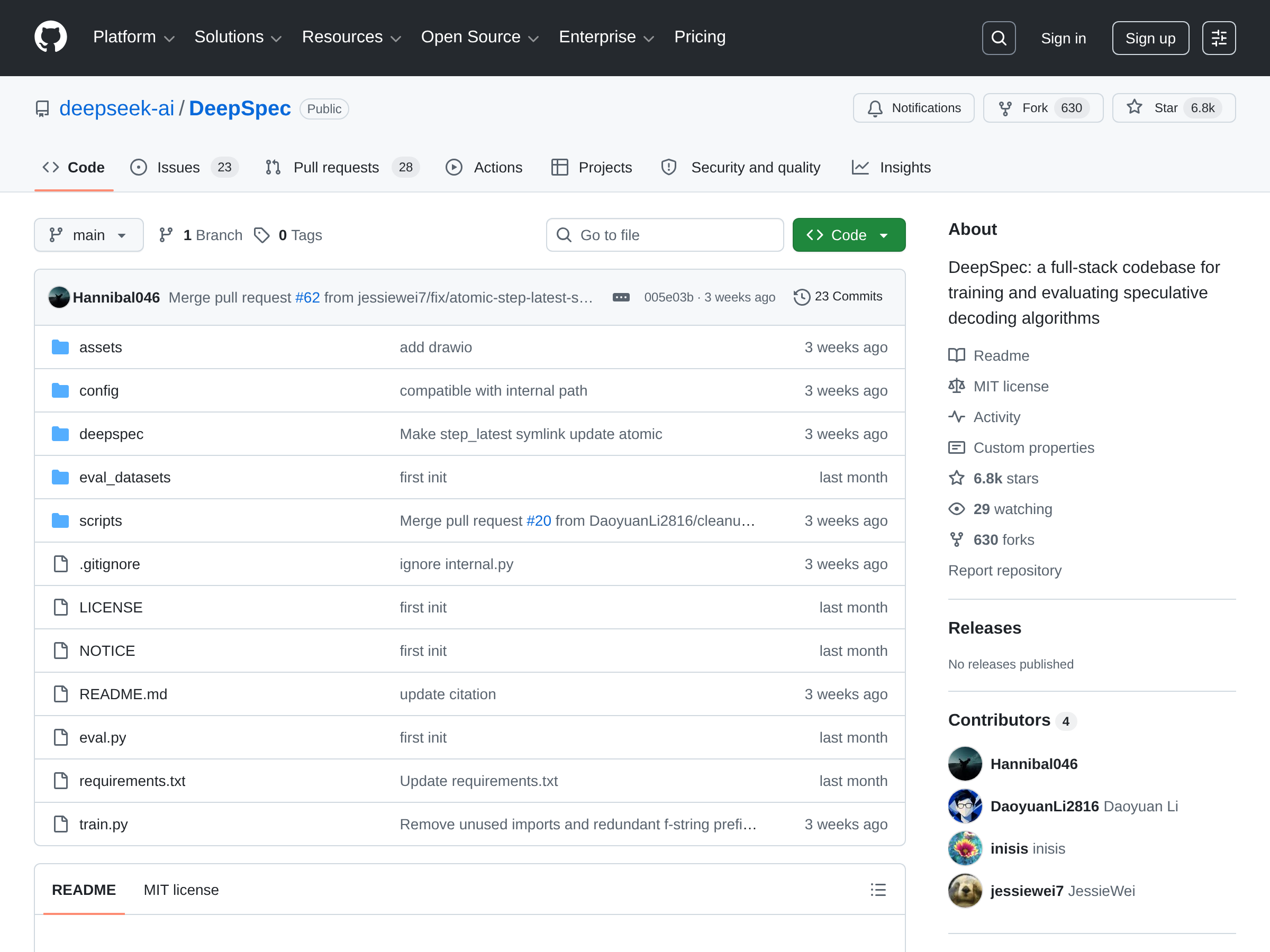The image size is (1270, 952).
Task: Open pull request #20 link in scripts row
Action: click(x=539, y=521)
